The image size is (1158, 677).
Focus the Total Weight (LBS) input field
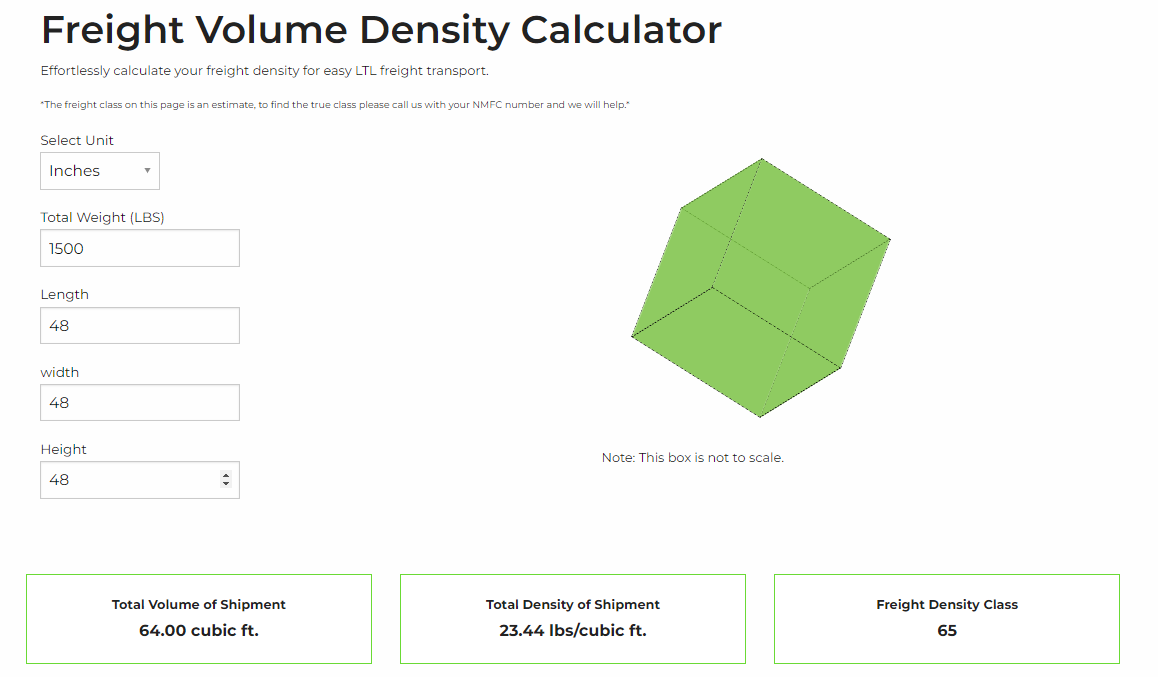click(x=139, y=248)
